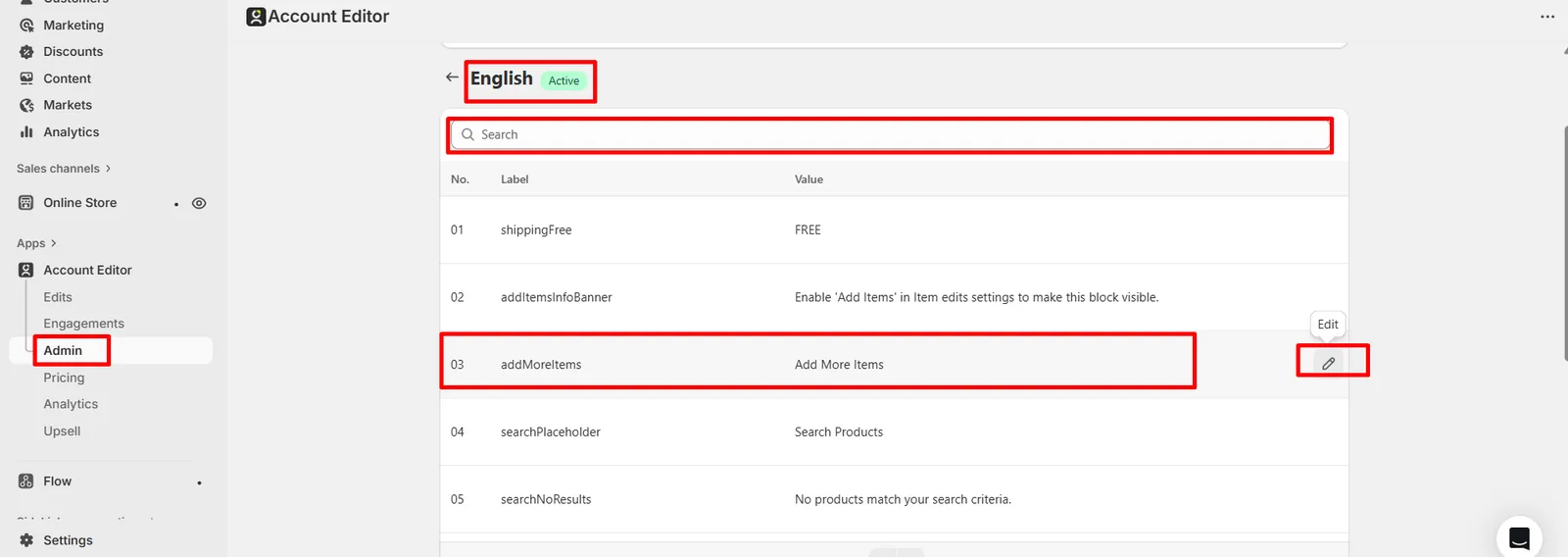This screenshot has width=1568, height=557.
Task: Open the chat widget bubble icon
Action: (1519, 537)
